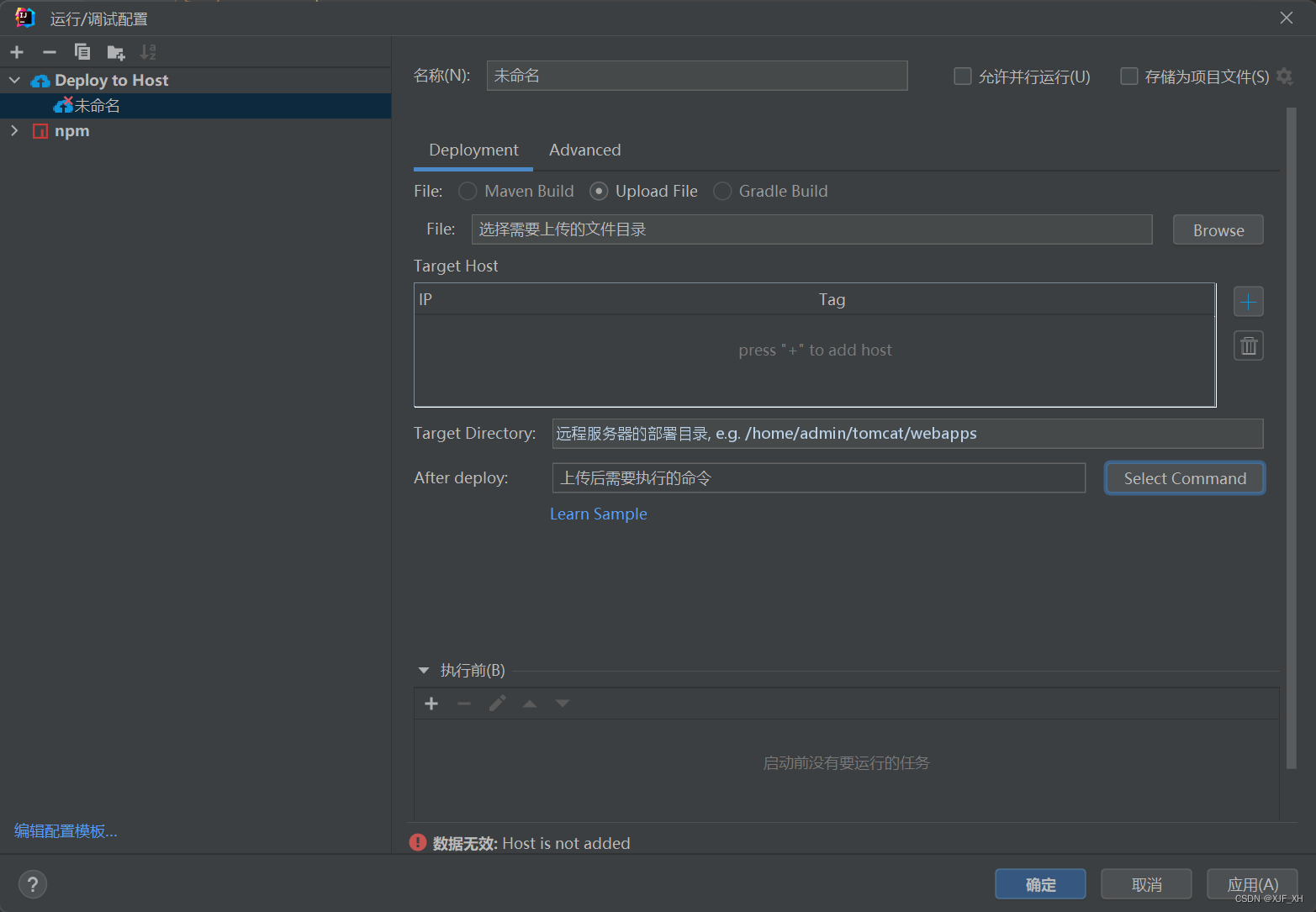Add a new run configuration
Image resolution: width=1316 pixels, height=912 pixels.
(17, 52)
